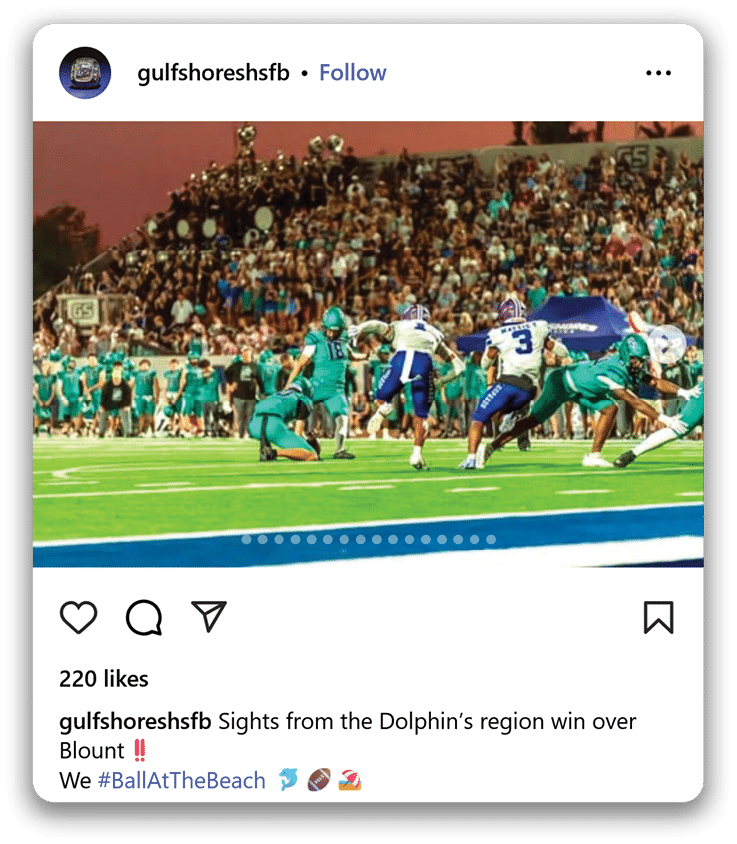Click the red double exclamation emoji

coord(139,750)
